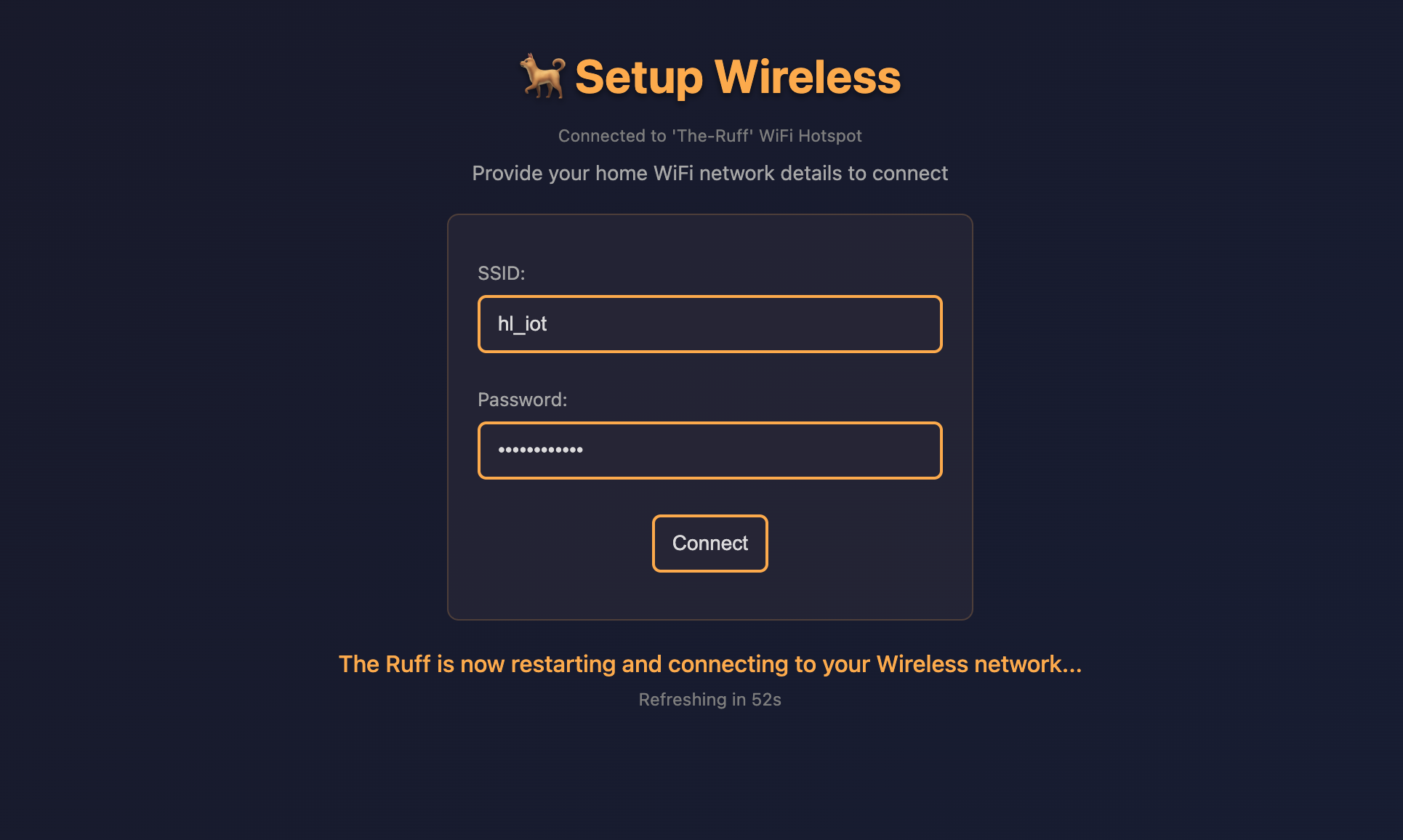Click the 'hl_iot' SSID value text
This screenshot has height=840, width=1403.
[x=523, y=324]
